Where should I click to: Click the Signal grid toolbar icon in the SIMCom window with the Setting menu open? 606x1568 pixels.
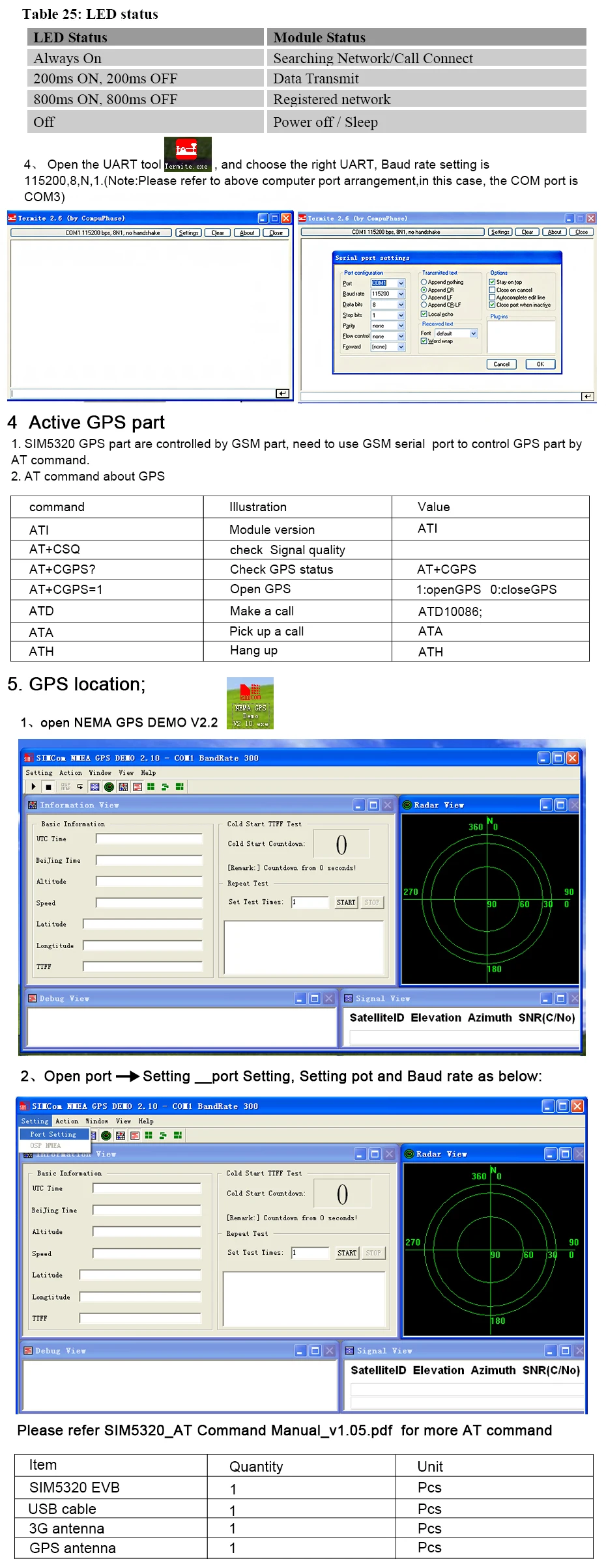(x=121, y=1136)
